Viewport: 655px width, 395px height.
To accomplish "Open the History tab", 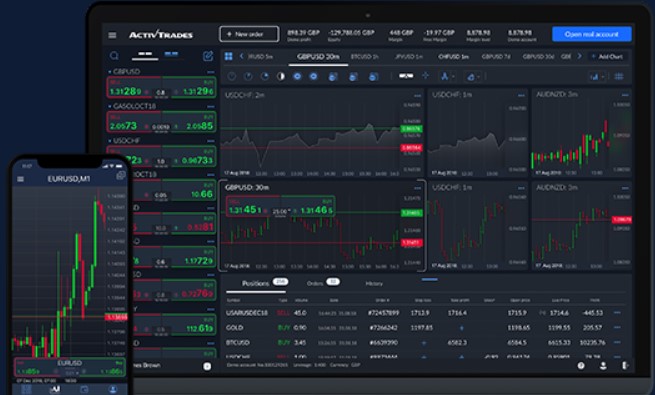I will click(x=374, y=284).
